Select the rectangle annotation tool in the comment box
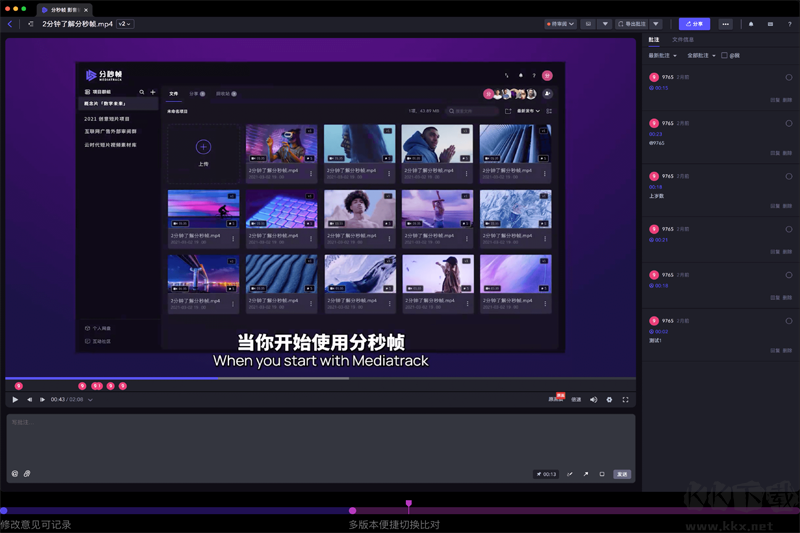This screenshot has width=800, height=533. tap(602, 474)
